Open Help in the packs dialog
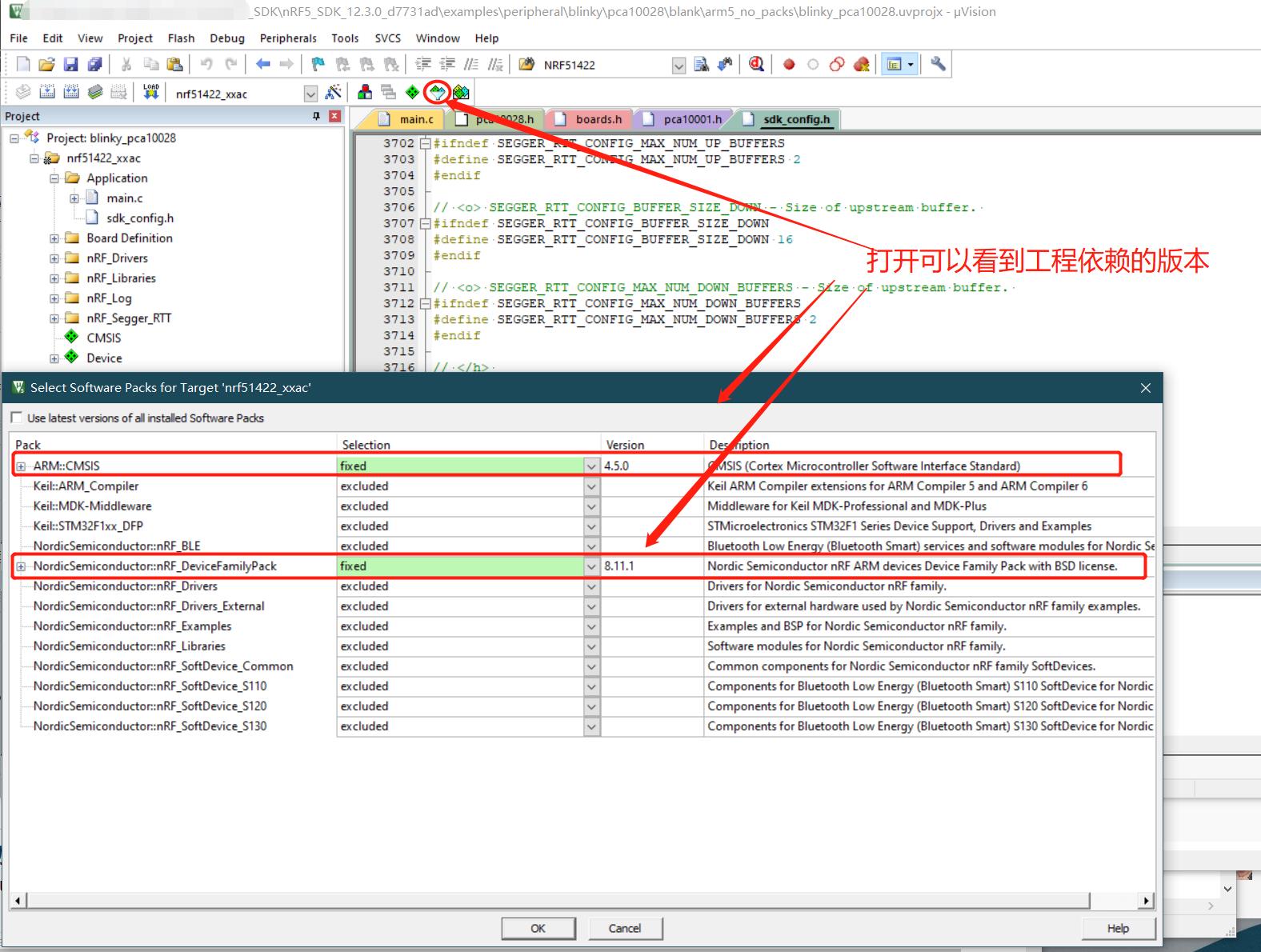 pos(1118,928)
